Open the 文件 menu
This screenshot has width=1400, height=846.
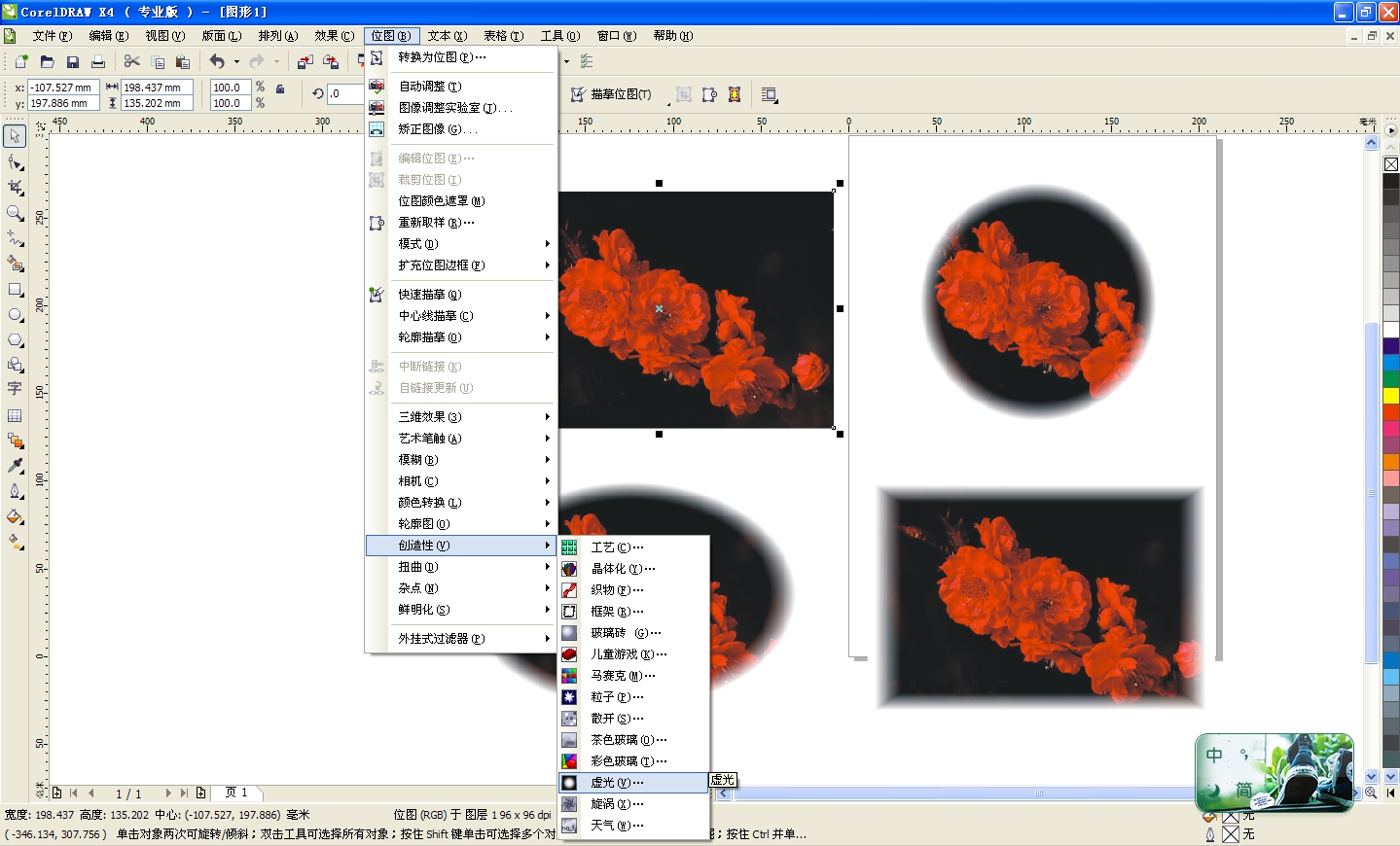point(52,36)
